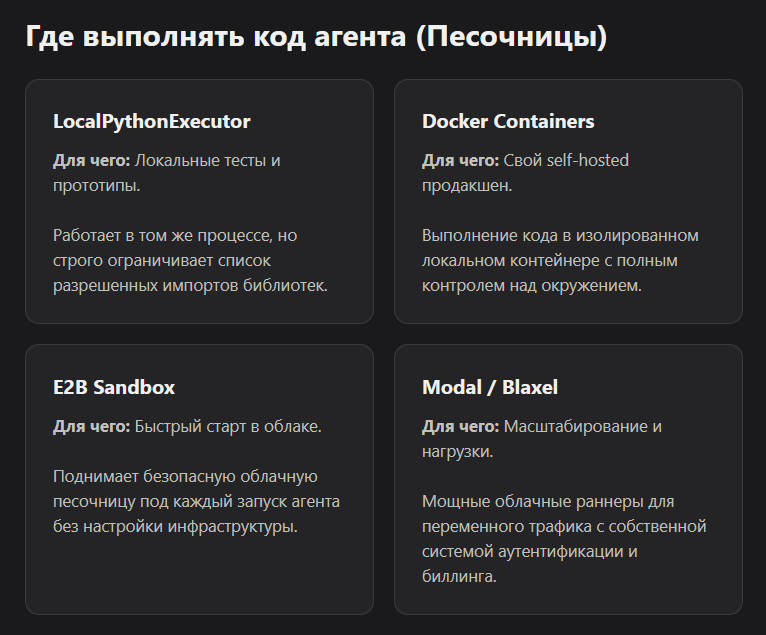Click the text 'Масштабирование и нагрузки'
Screen dimensions: 766x635
[542, 439]
